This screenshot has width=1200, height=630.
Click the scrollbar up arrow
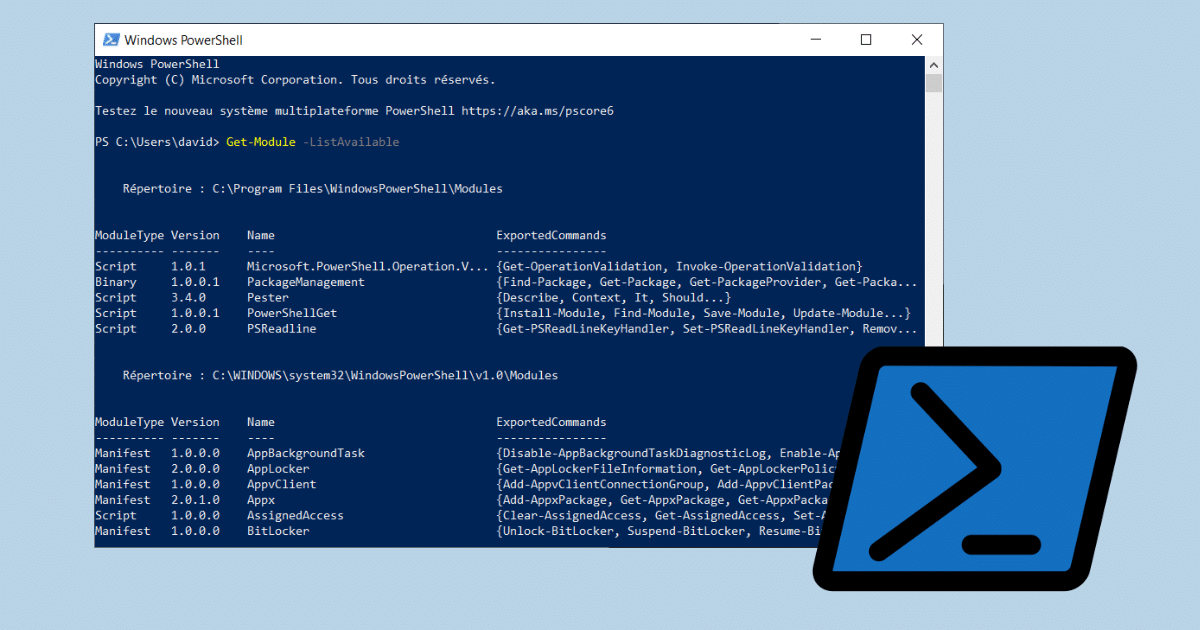point(934,65)
